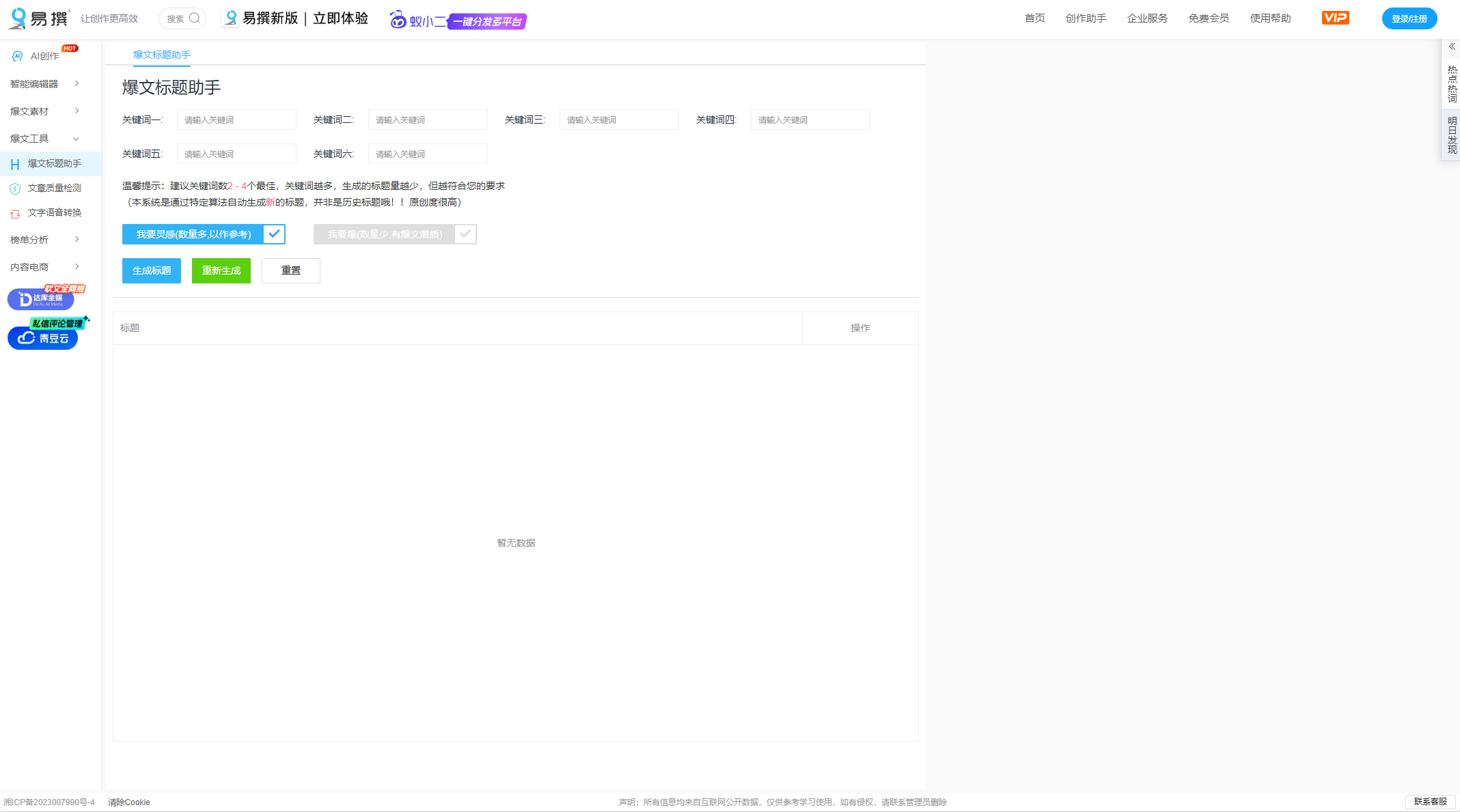Click the search magnifier icon
The image size is (1460, 812).
[195, 18]
